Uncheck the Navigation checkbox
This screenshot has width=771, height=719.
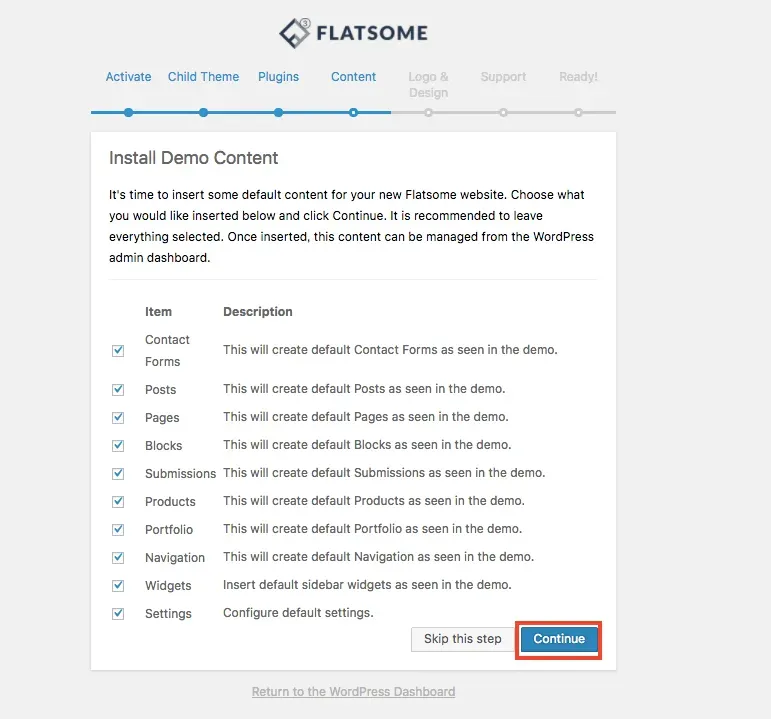[118, 558]
